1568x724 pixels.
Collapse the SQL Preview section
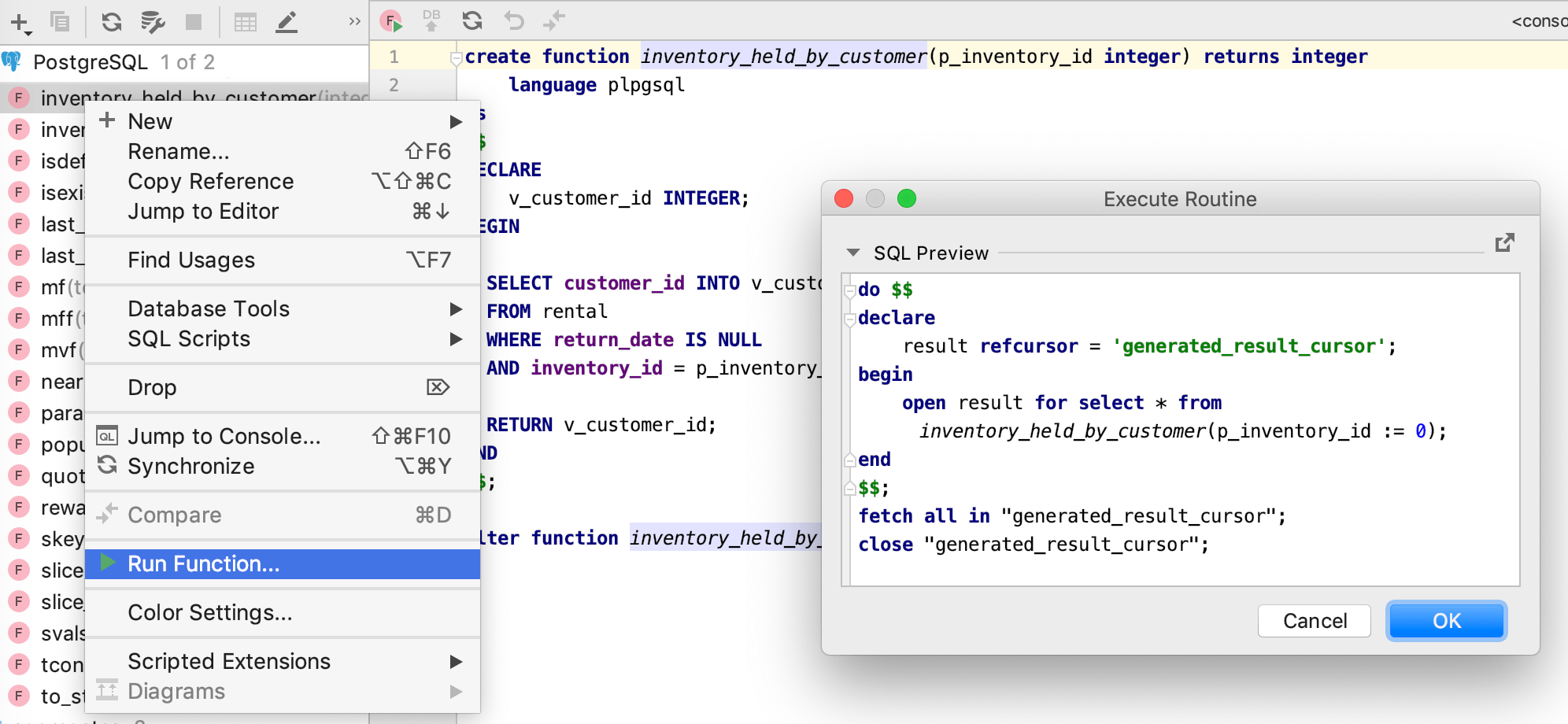[x=852, y=253]
